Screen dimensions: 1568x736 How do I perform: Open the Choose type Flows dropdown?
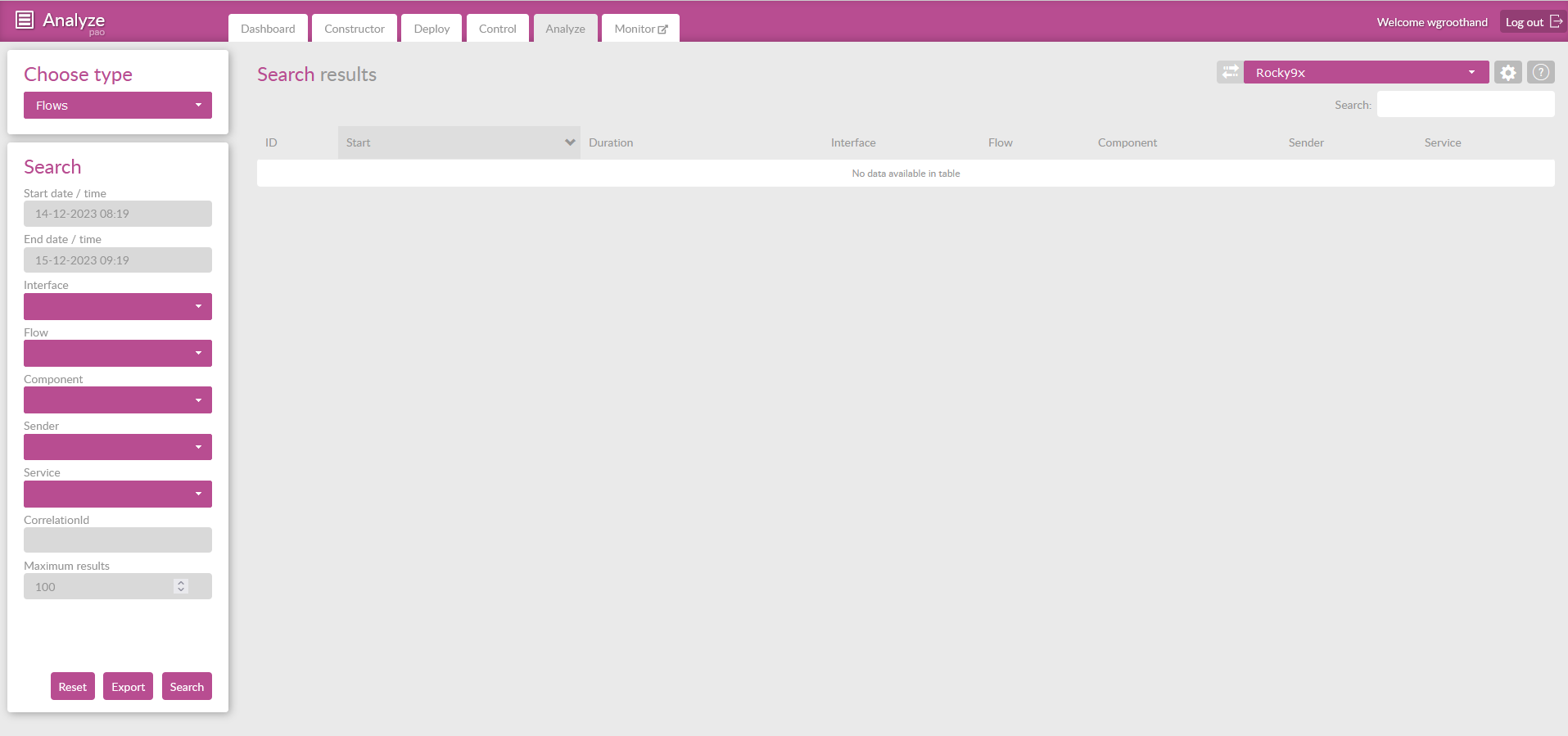point(118,106)
